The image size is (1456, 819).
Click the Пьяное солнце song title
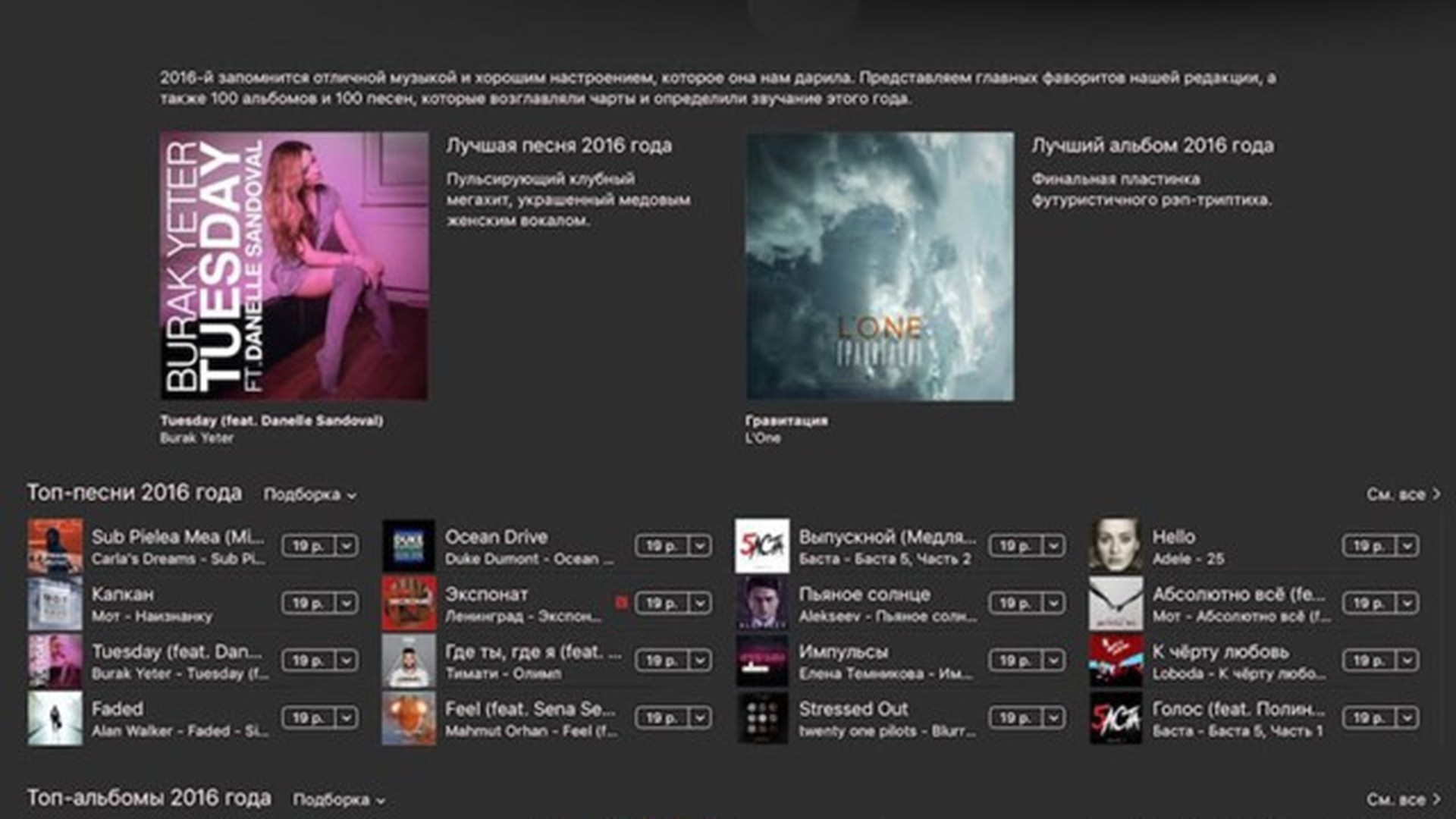[x=864, y=595]
